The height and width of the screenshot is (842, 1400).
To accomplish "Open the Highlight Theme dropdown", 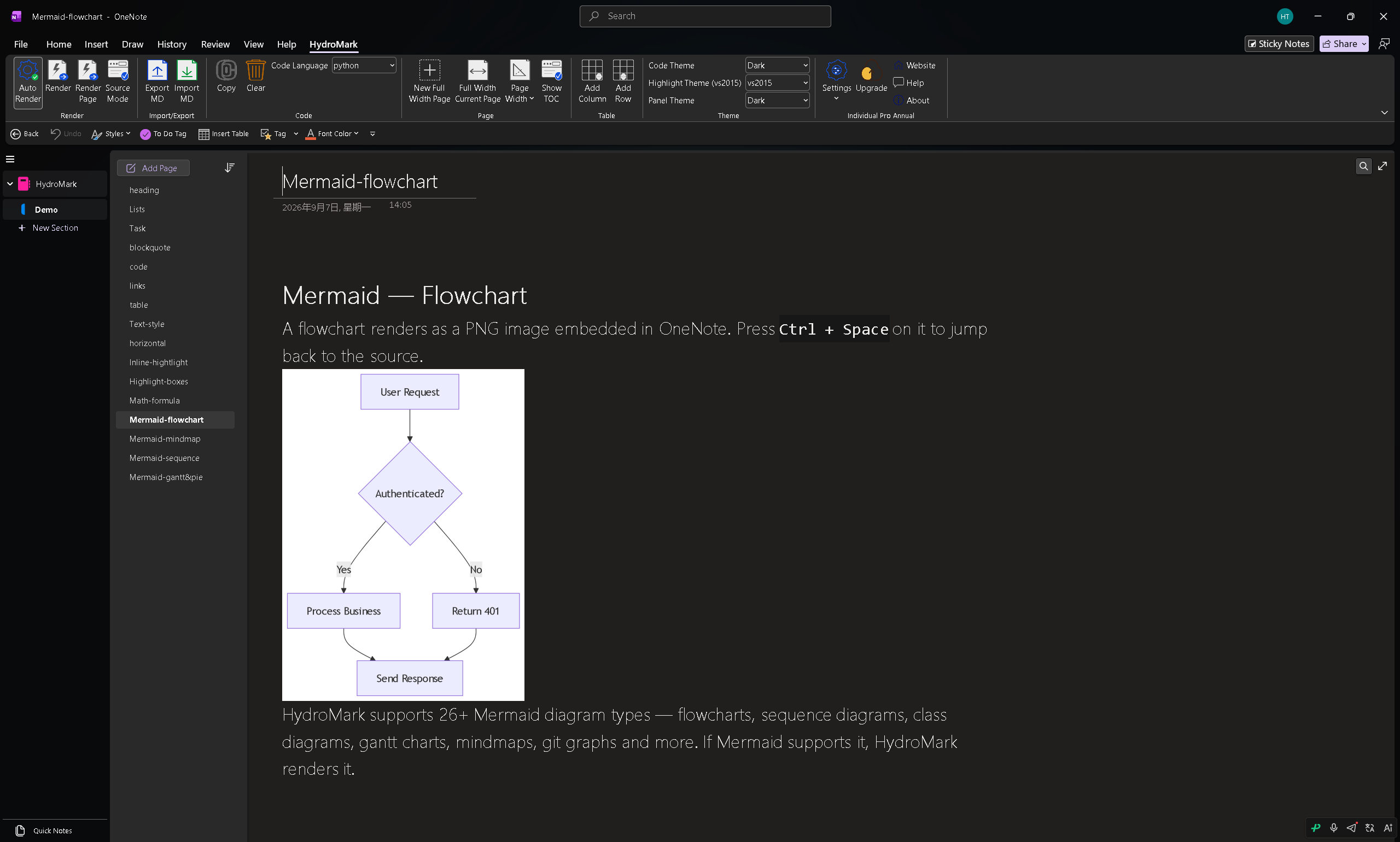I will [x=777, y=83].
